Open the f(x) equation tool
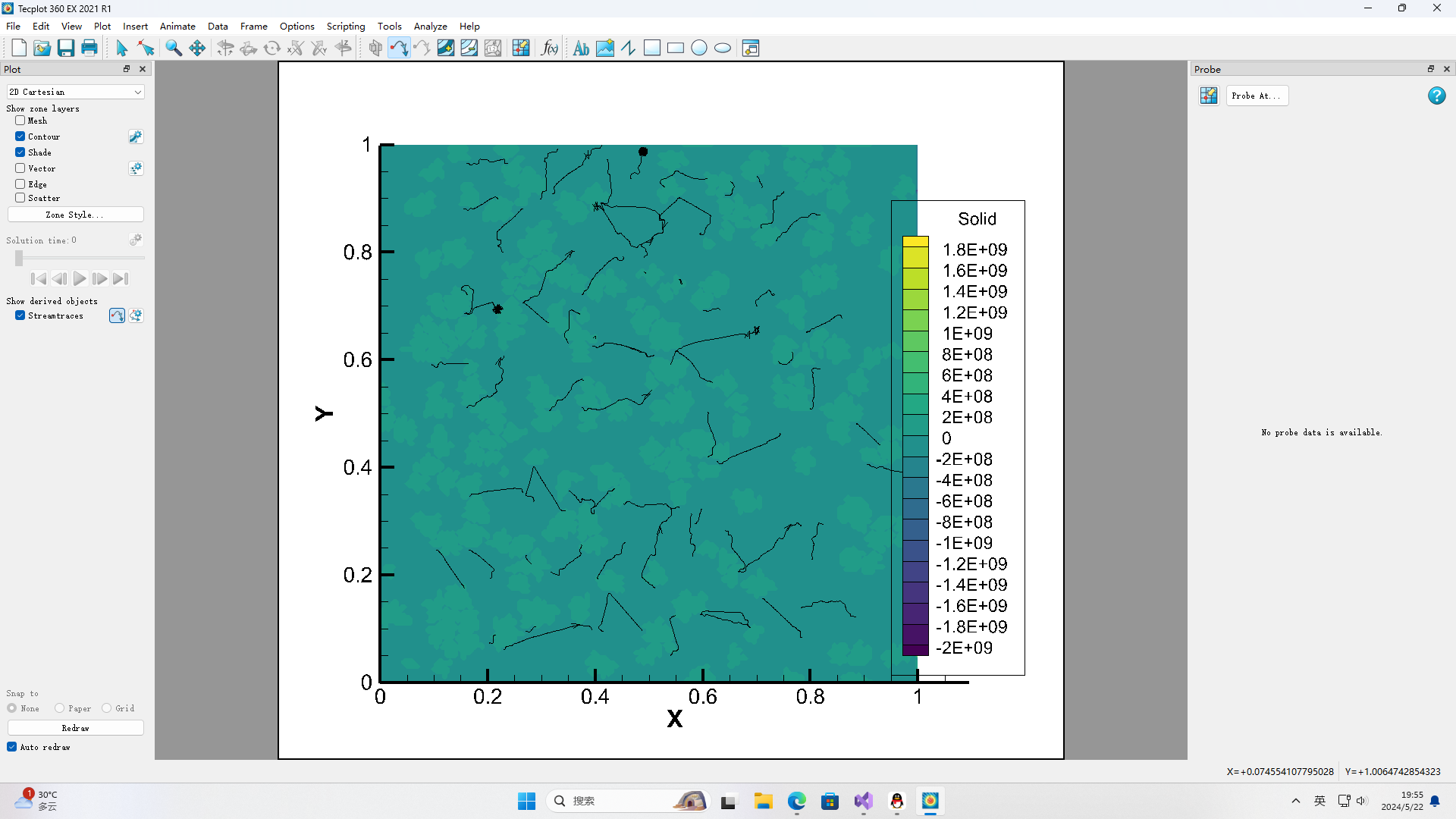 (x=550, y=49)
